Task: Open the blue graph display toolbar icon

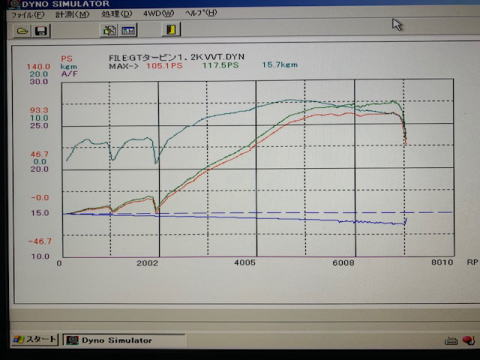Action: pos(128,31)
